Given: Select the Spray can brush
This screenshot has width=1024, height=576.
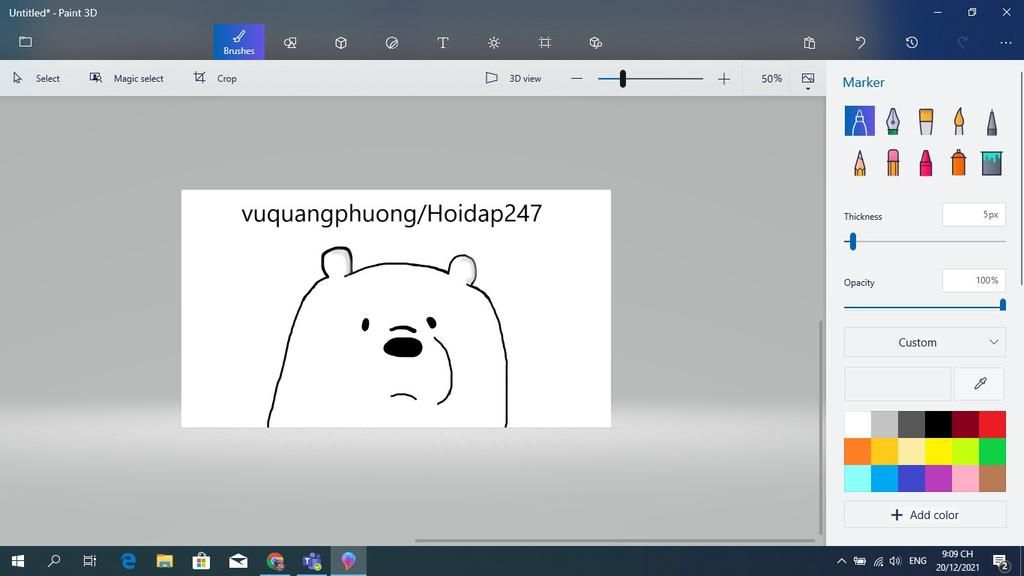Looking at the screenshot, I should pos(959,163).
